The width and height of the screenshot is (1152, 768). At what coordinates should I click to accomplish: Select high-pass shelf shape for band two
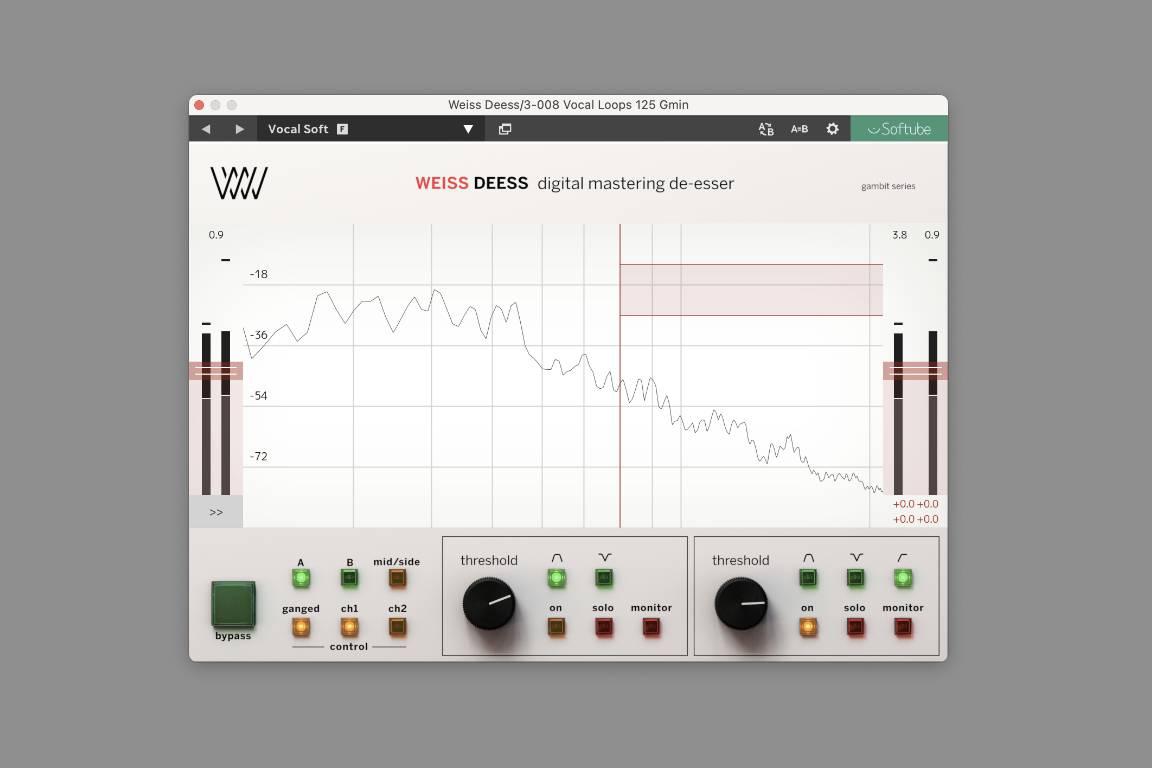point(903,578)
